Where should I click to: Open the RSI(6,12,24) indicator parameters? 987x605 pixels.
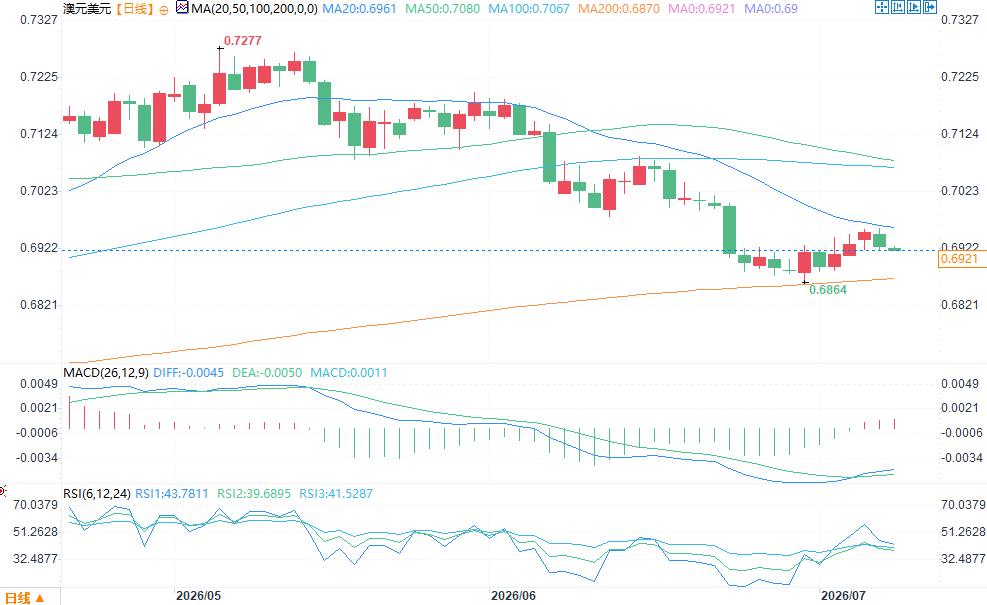tap(97, 494)
